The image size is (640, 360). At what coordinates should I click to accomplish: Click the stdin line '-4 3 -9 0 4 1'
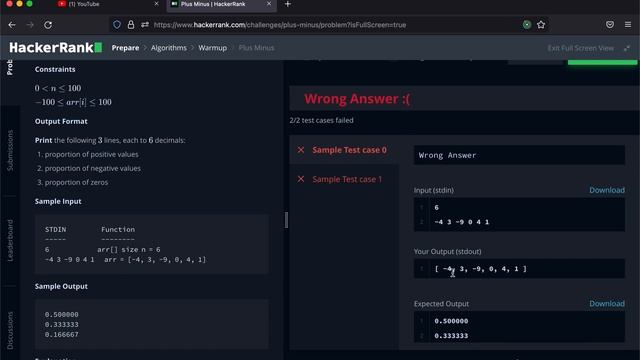click(462, 222)
